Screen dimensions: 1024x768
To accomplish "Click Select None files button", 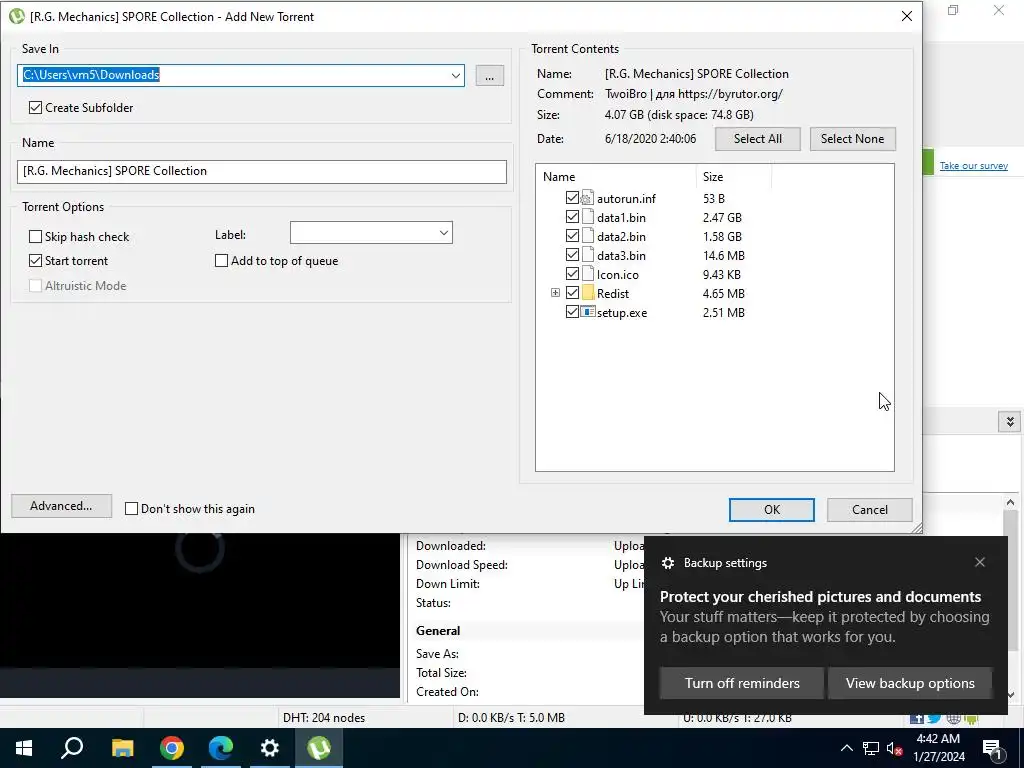I will click(x=852, y=139).
